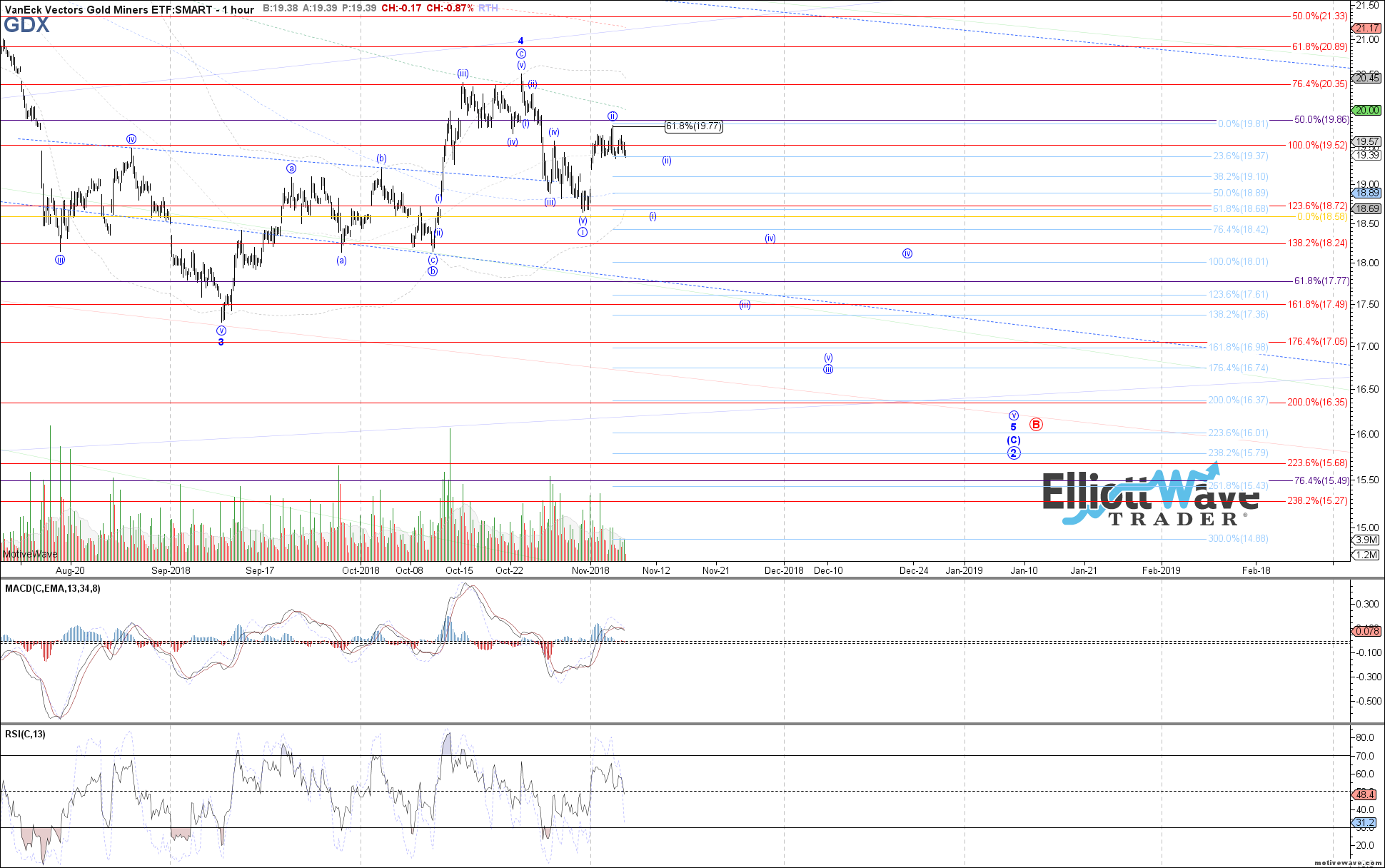Click the GDX ticker symbol title
Image resolution: width=1385 pixels, height=868 pixels.
click(26, 26)
